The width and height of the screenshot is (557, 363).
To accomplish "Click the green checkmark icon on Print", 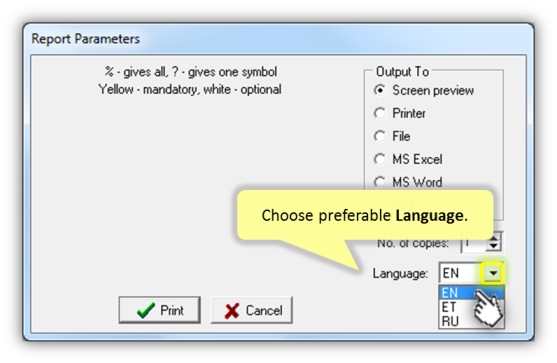I will coord(146,310).
